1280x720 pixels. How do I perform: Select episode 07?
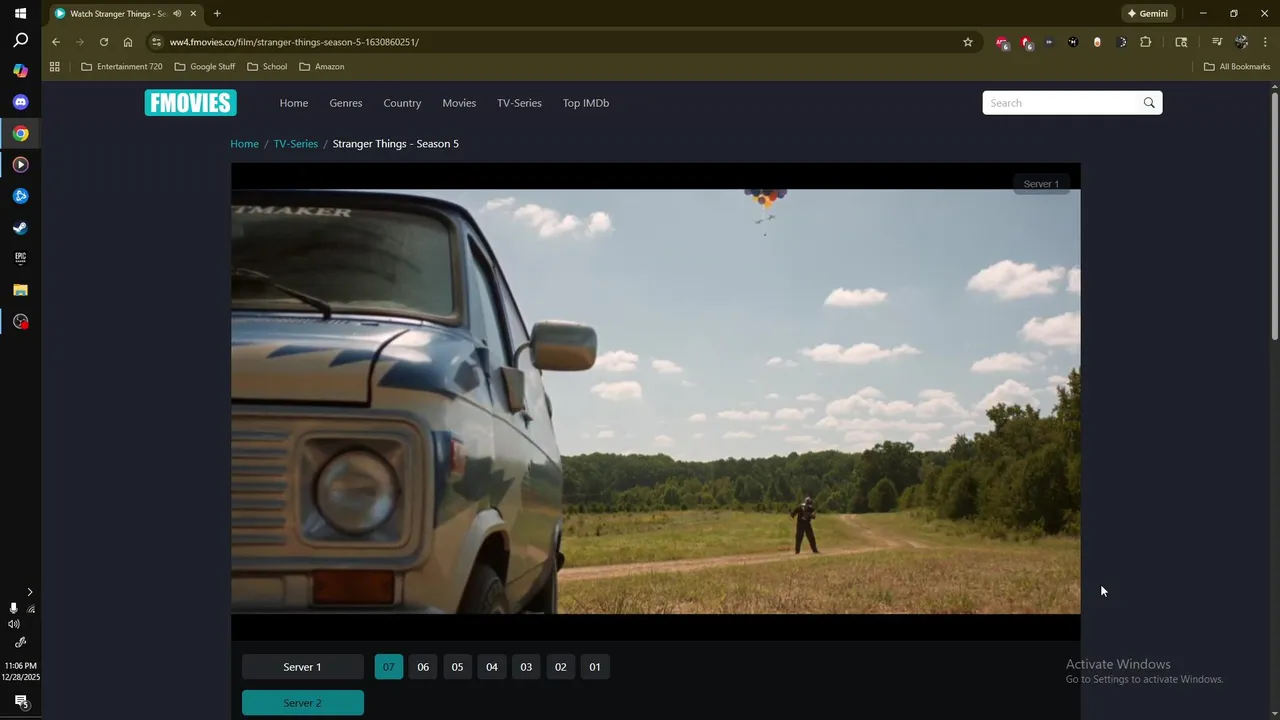point(389,667)
